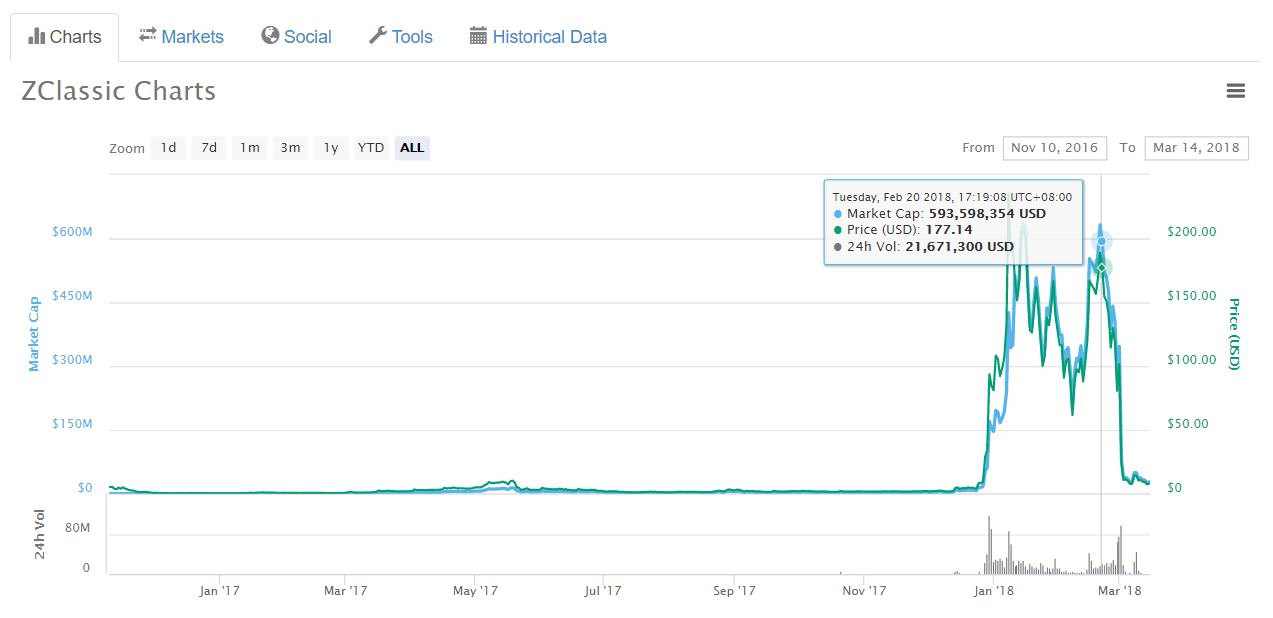Open the Historical Data tab

point(538,37)
